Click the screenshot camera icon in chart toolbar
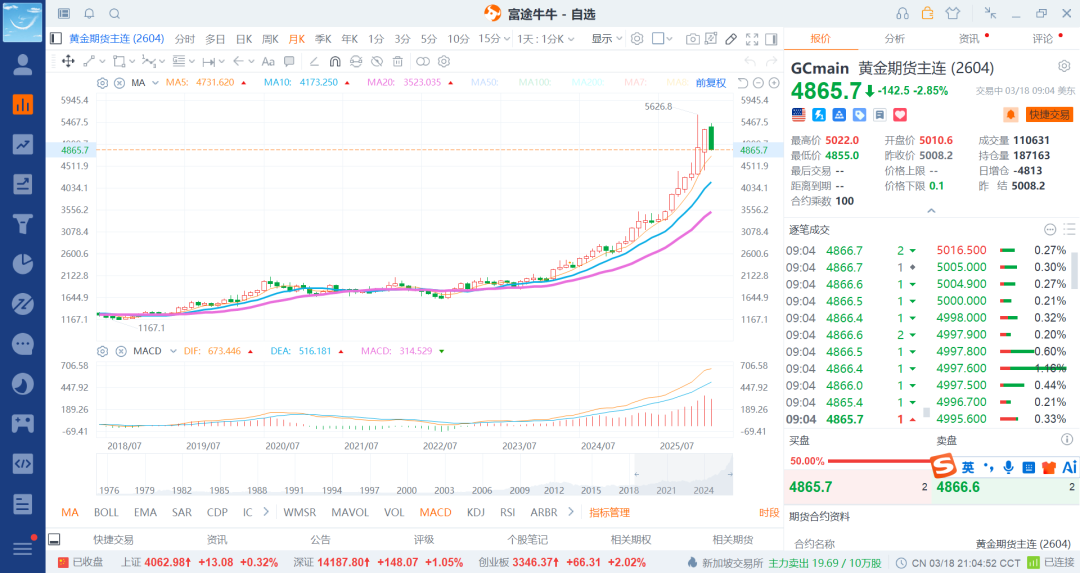 (x=693, y=39)
